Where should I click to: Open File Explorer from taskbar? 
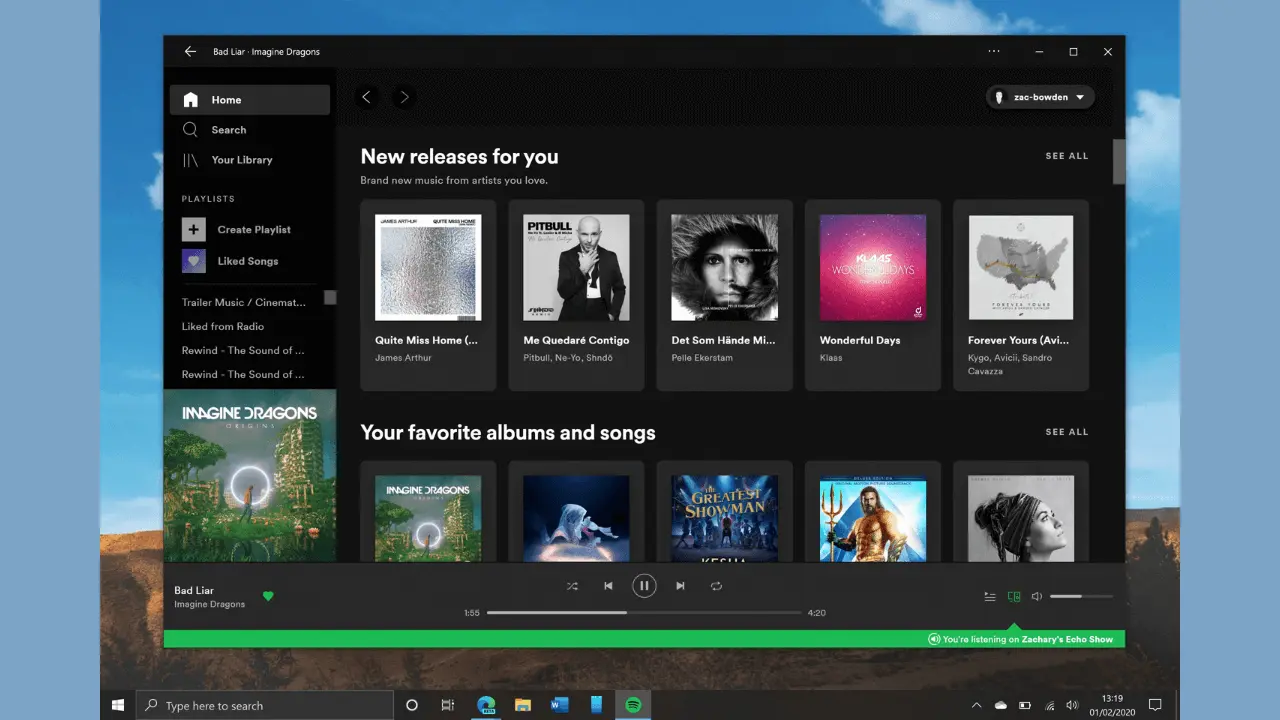tap(522, 705)
